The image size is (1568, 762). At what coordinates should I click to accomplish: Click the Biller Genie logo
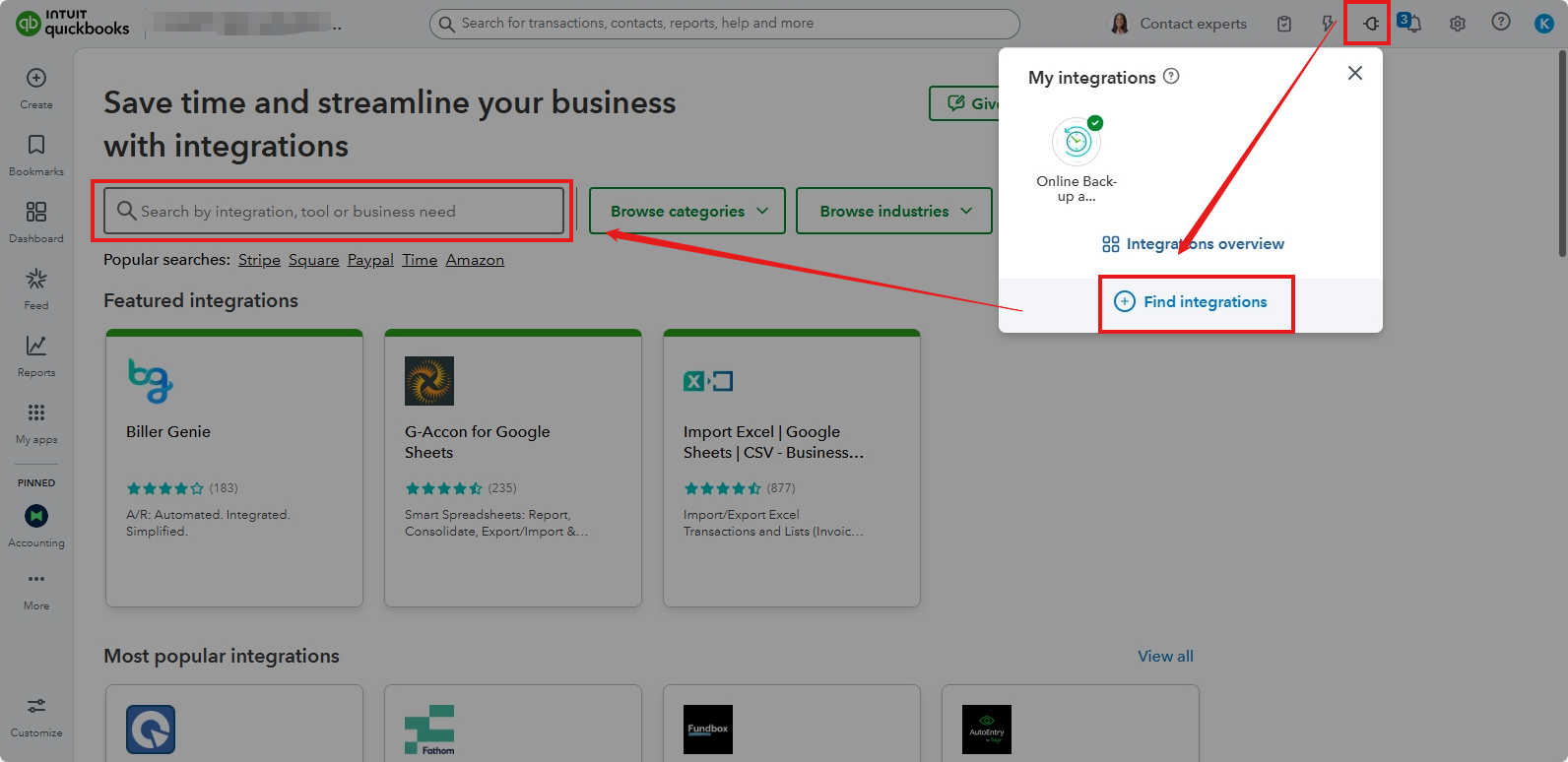(151, 380)
